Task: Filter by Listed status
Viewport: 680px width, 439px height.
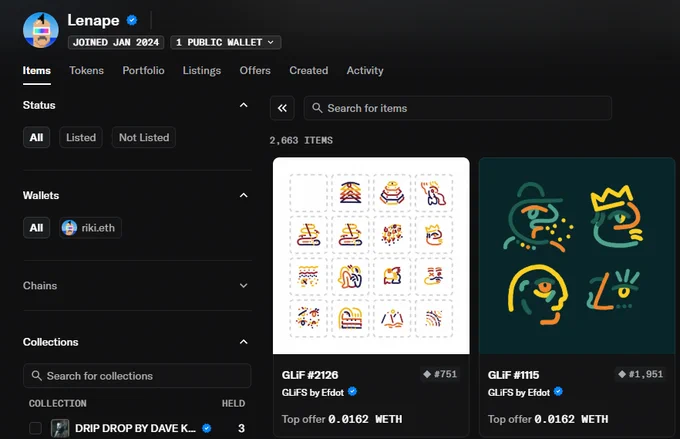Action: tap(81, 138)
